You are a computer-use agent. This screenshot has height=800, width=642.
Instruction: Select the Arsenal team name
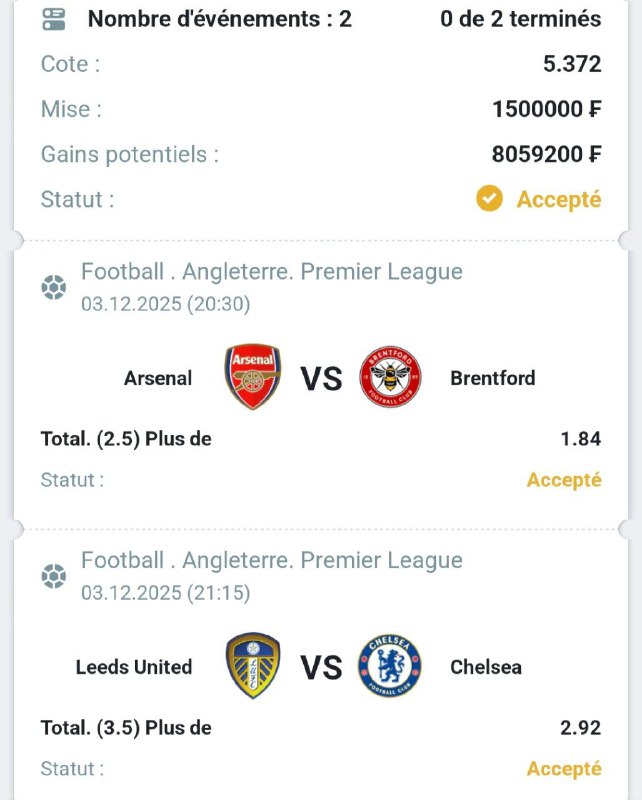point(158,378)
